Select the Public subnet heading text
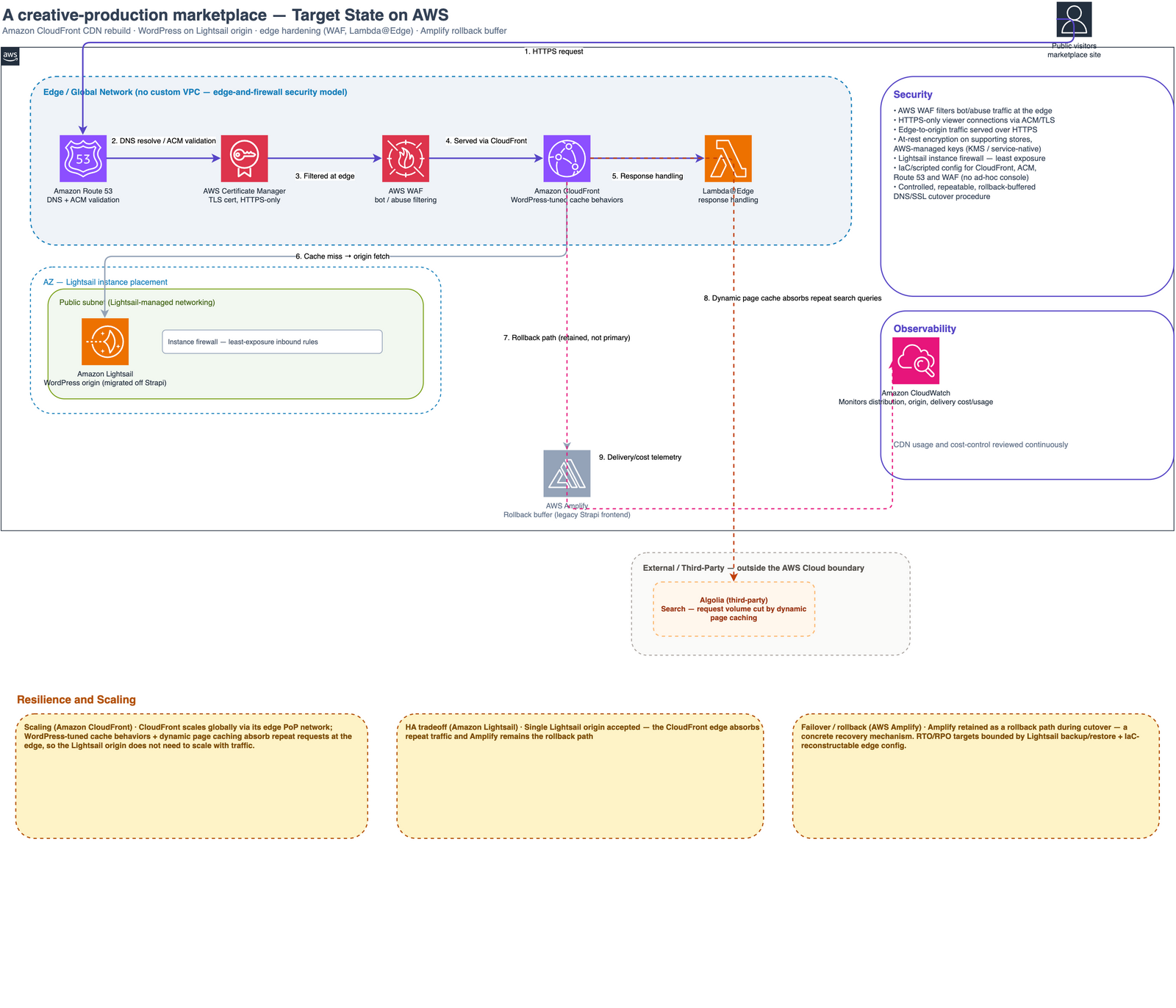This screenshot has width=1176, height=1008. point(137,303)
